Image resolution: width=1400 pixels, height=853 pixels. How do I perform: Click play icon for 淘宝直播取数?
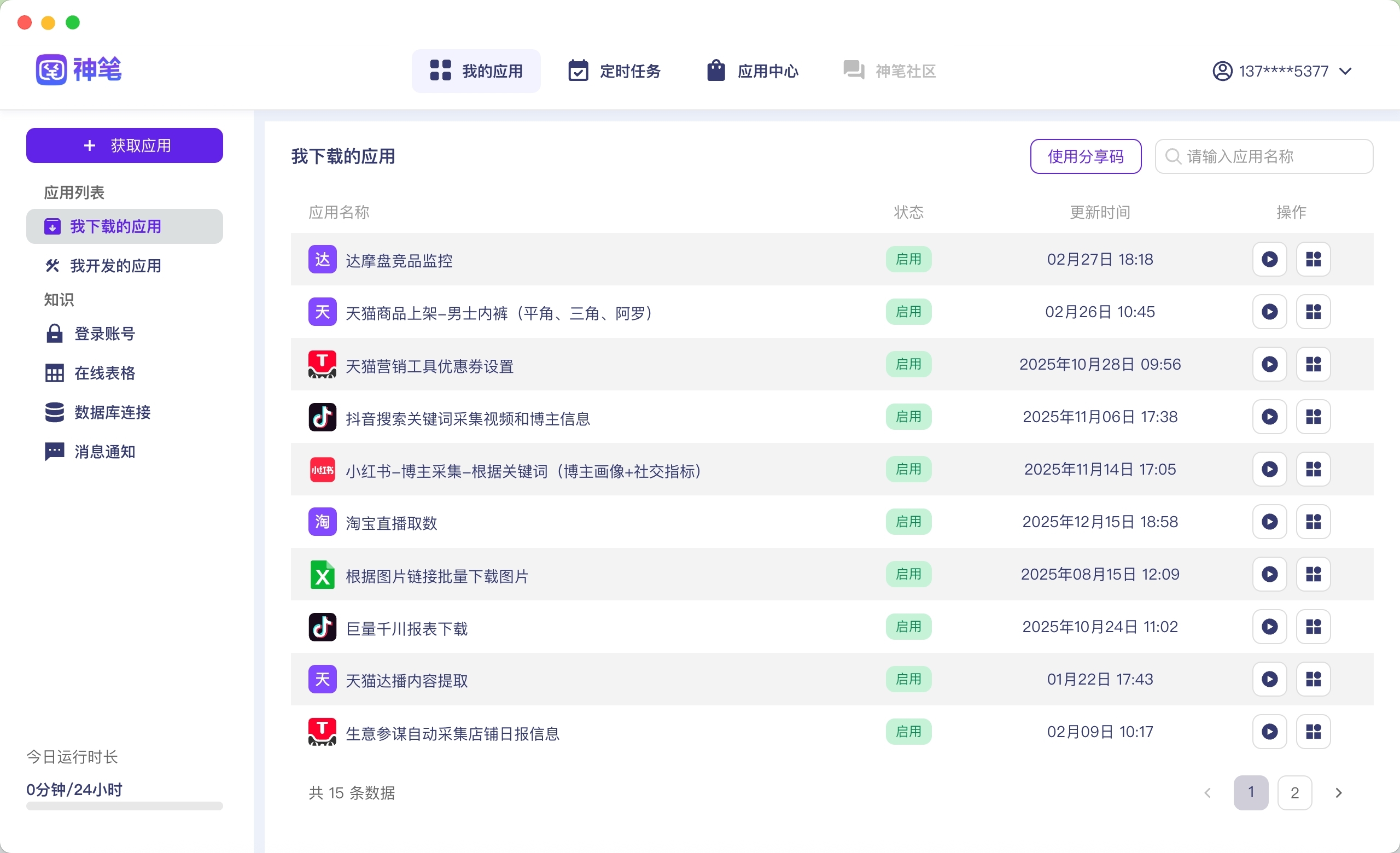[x=1269, y=522]
